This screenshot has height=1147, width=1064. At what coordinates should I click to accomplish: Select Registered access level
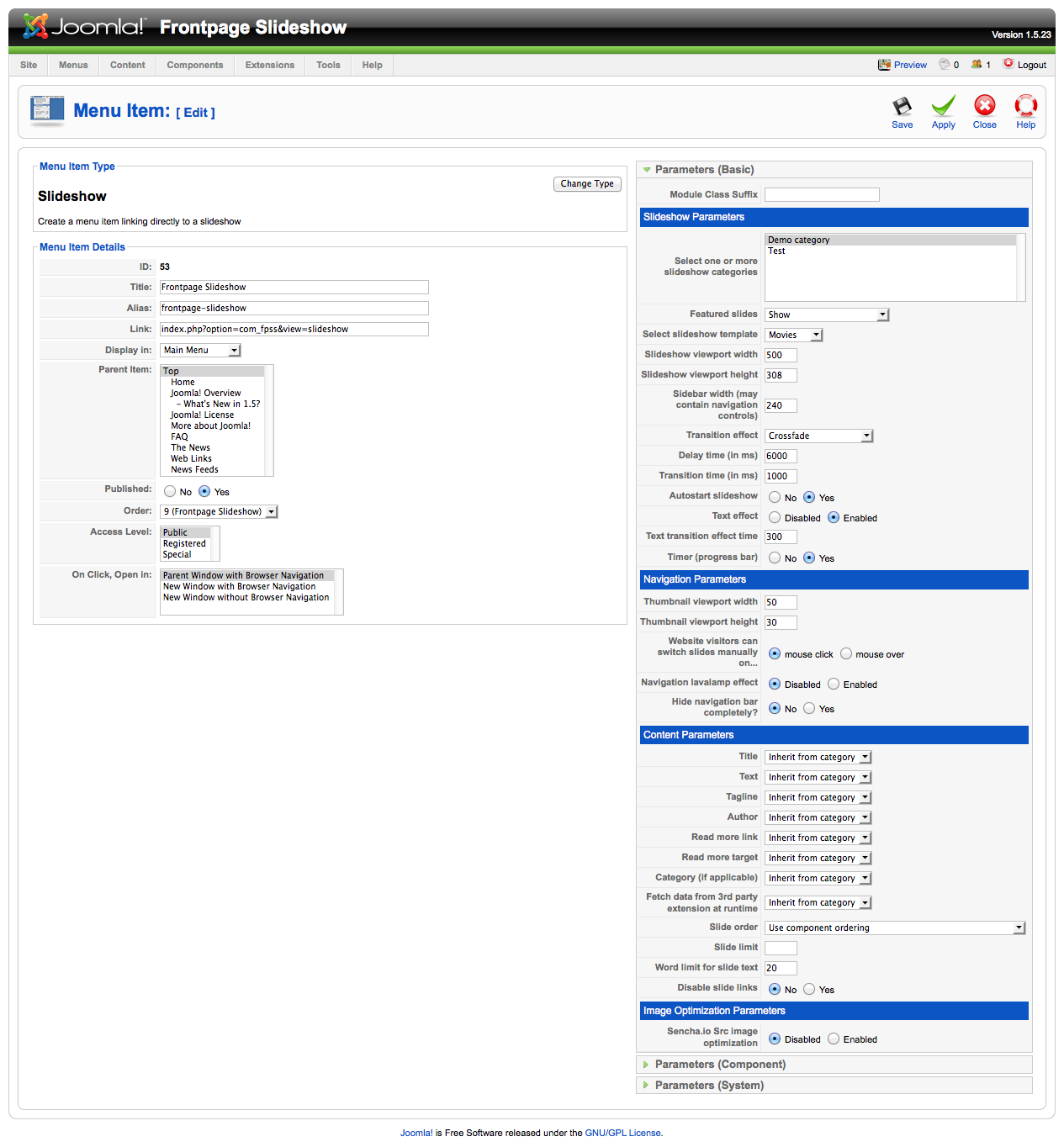coord(185,544)
